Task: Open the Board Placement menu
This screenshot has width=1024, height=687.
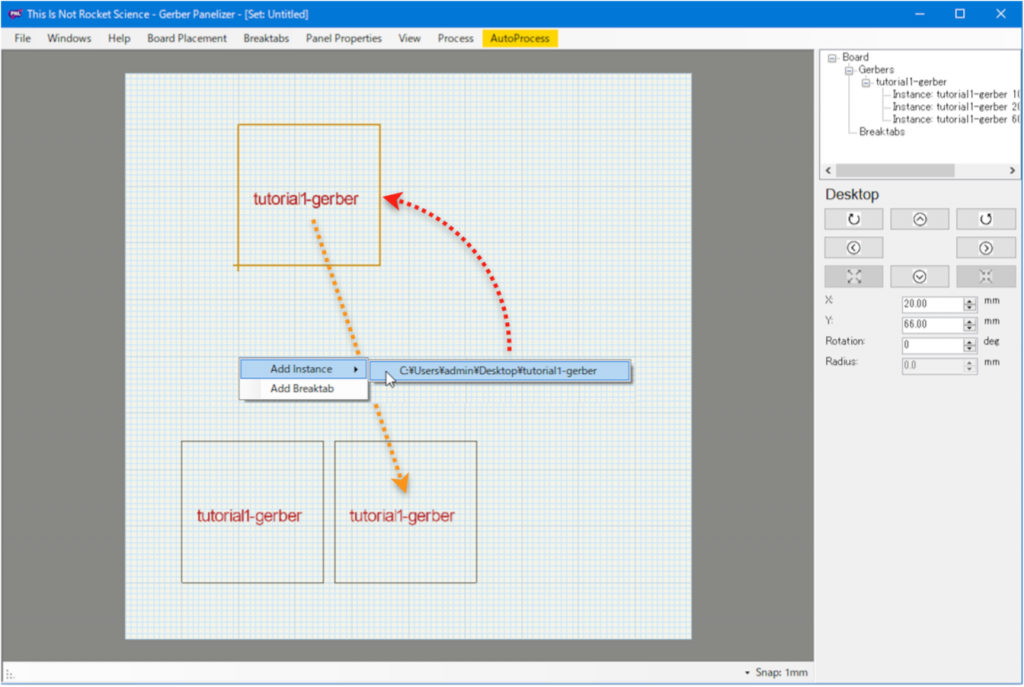Action: pos(187,39)
